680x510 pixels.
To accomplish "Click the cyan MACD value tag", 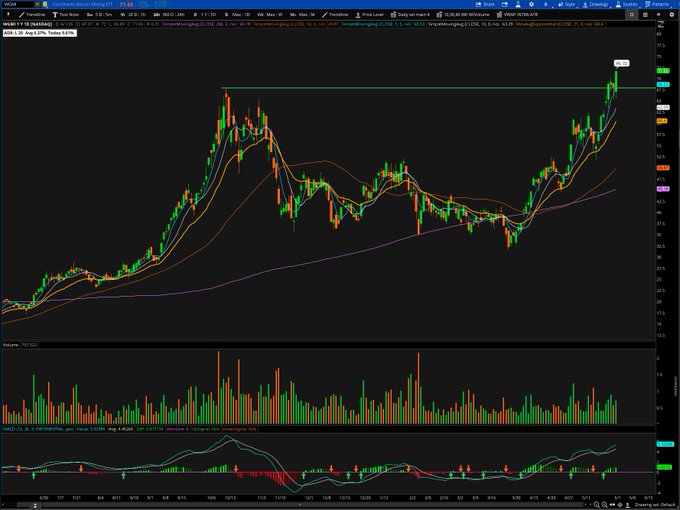I will click(x=665, y=444).
